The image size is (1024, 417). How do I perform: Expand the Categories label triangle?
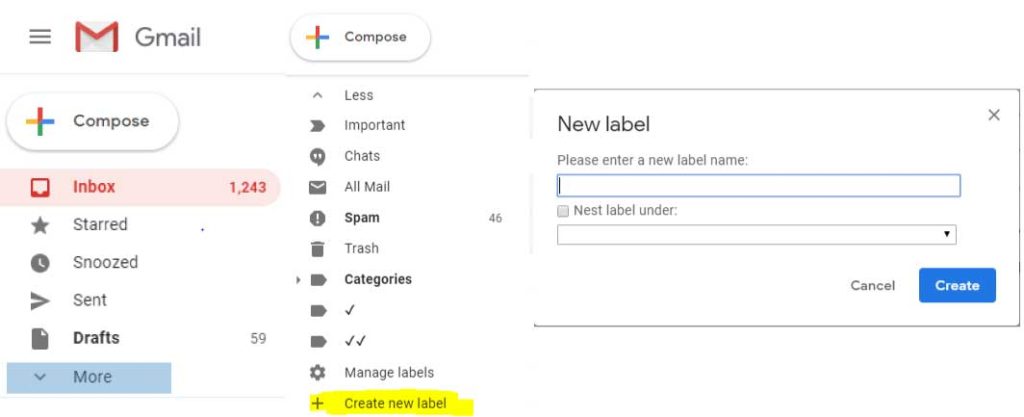click(299, 280)
